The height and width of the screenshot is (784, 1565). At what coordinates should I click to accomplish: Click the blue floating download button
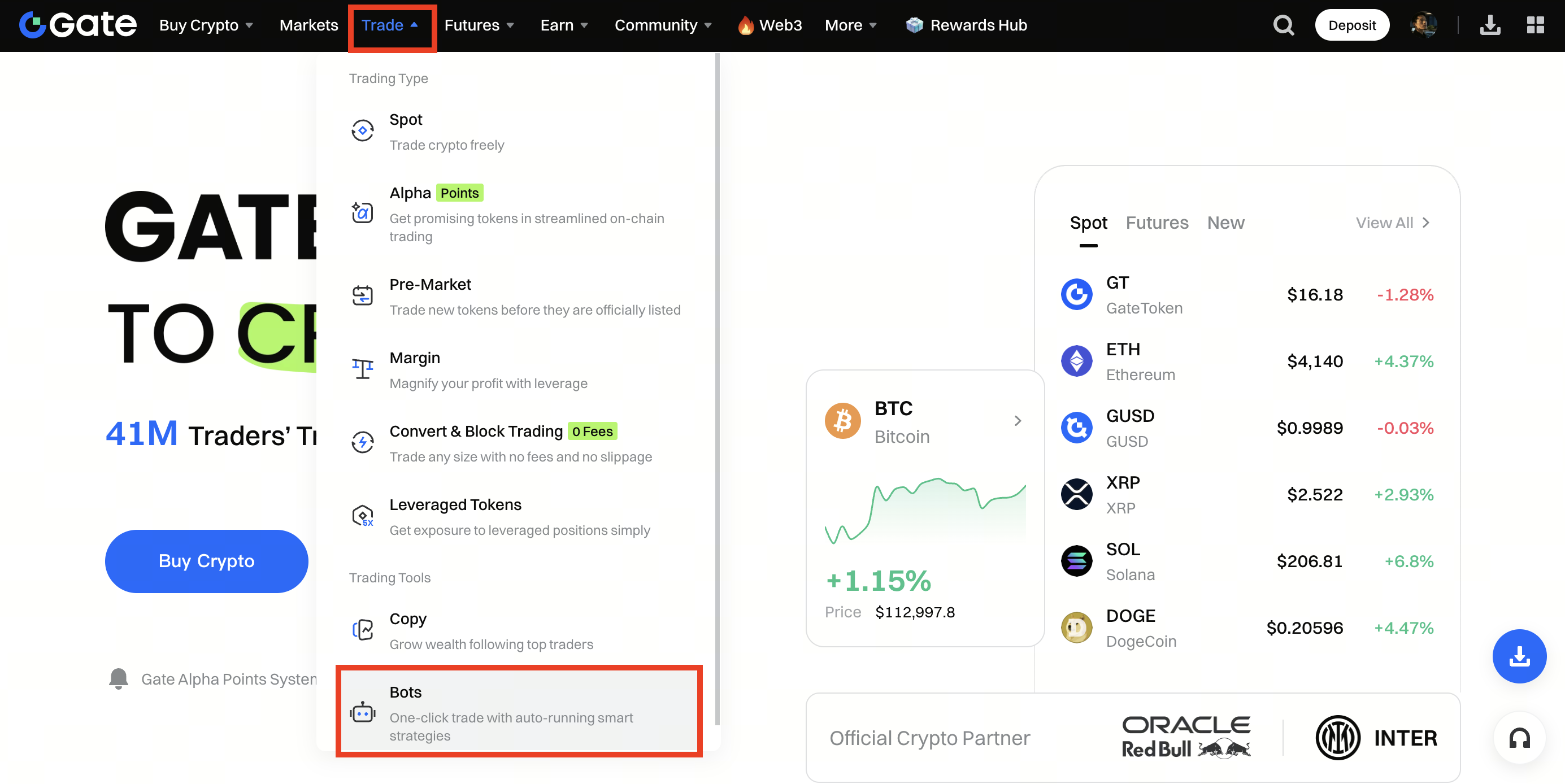(1519, 656)
